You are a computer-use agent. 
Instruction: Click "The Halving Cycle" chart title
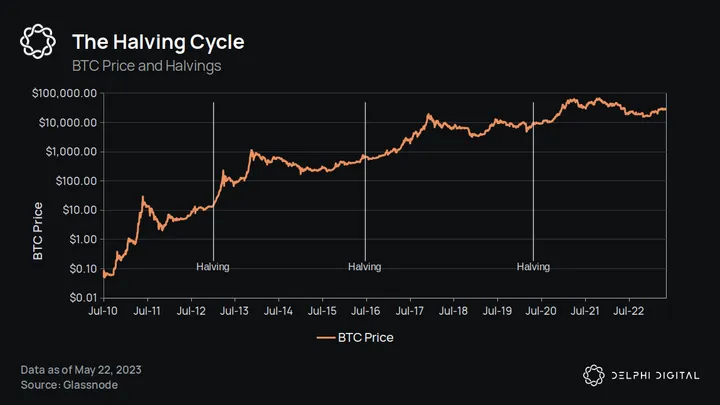[158, 42]
